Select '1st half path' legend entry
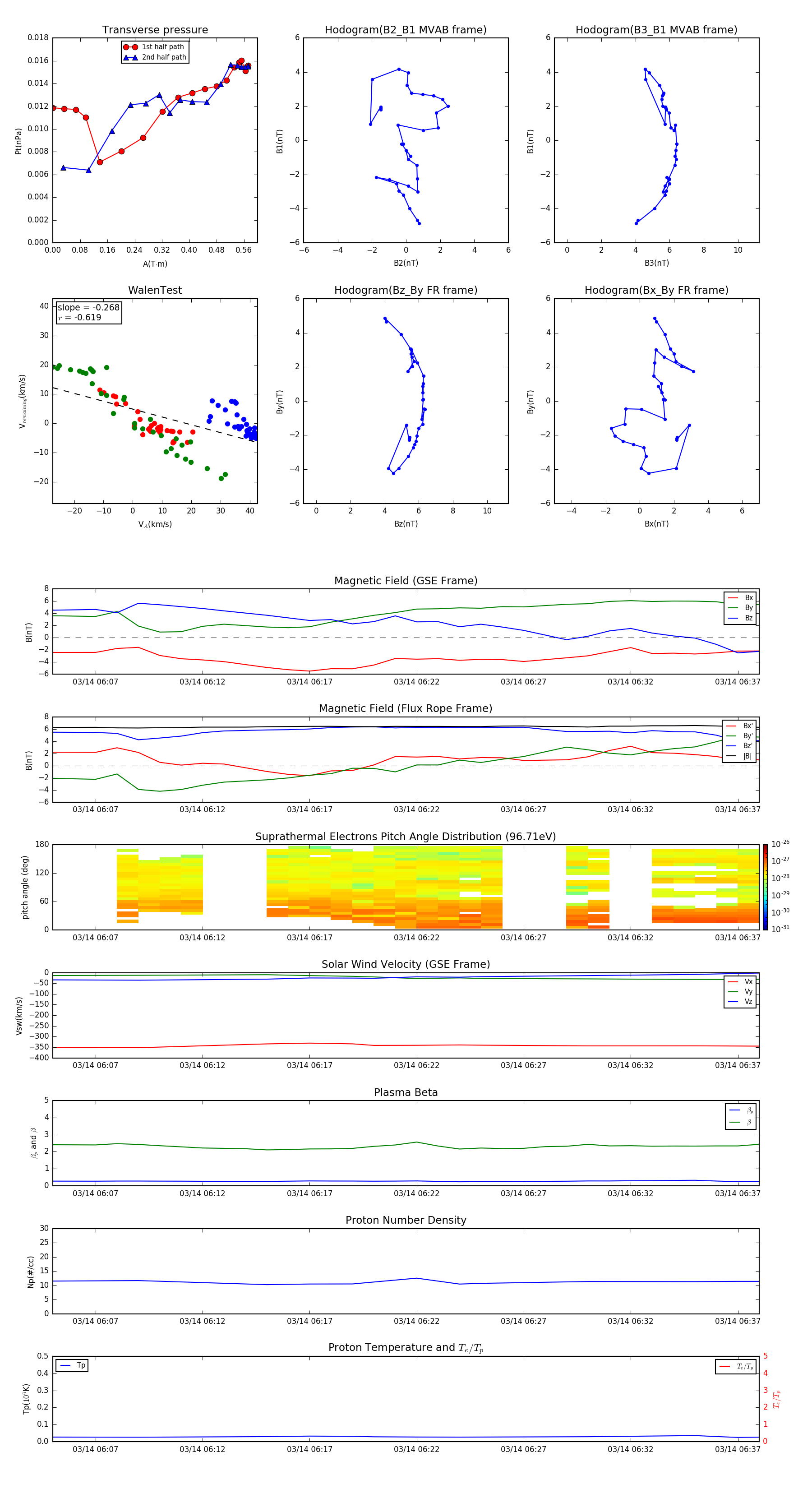The height and width of the screenshot is (1489, 812). pyautogui.click(x=154, y=47)
